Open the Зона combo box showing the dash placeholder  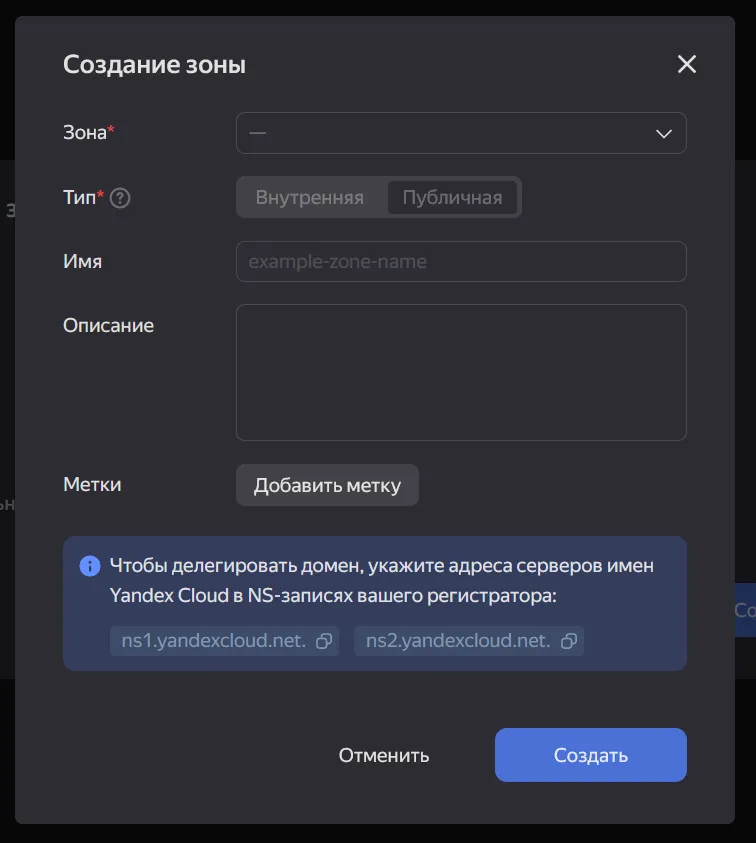click(461, 132)
